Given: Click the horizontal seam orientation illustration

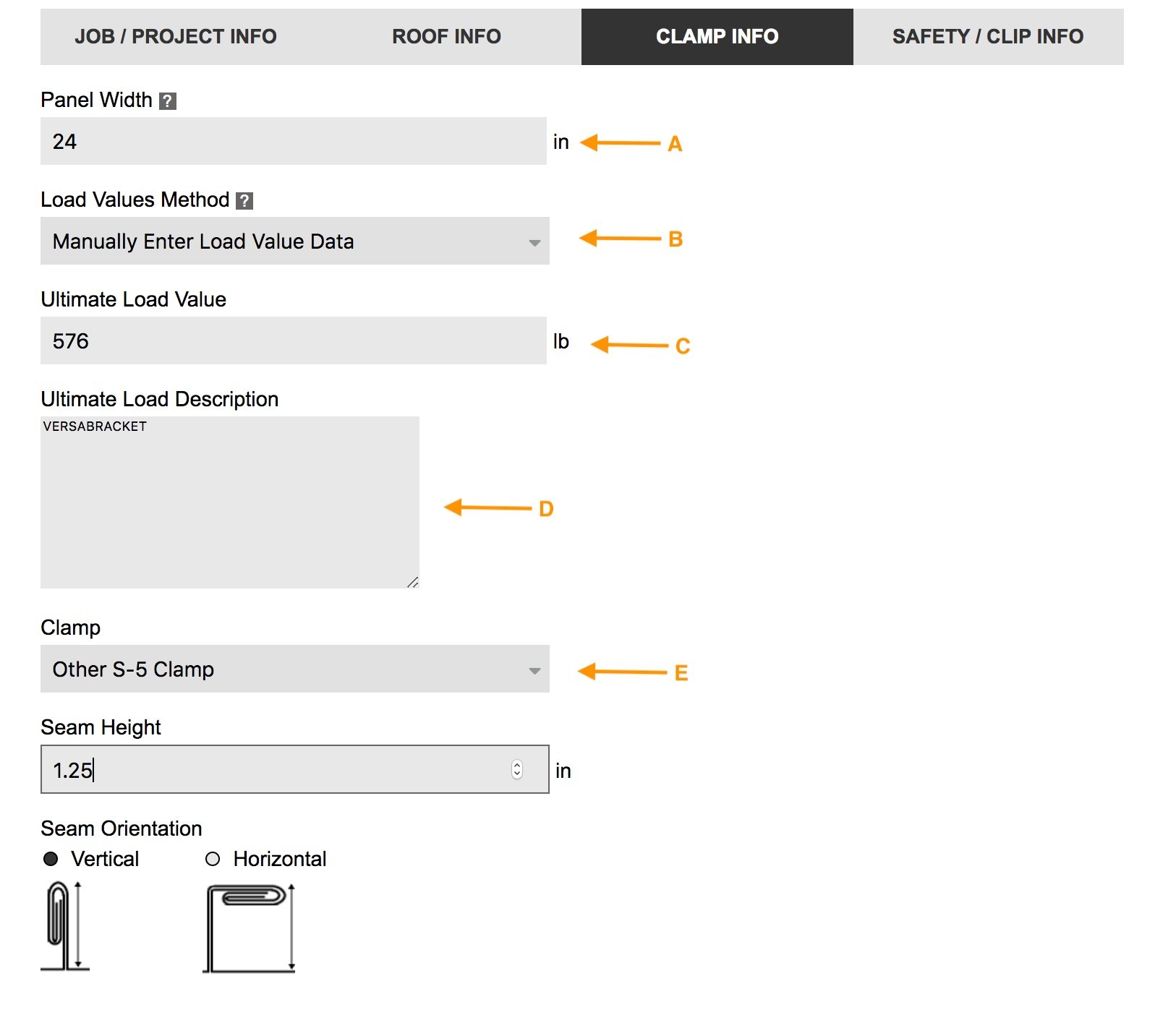Looking at the screenshot, I should tap(249, 933).
